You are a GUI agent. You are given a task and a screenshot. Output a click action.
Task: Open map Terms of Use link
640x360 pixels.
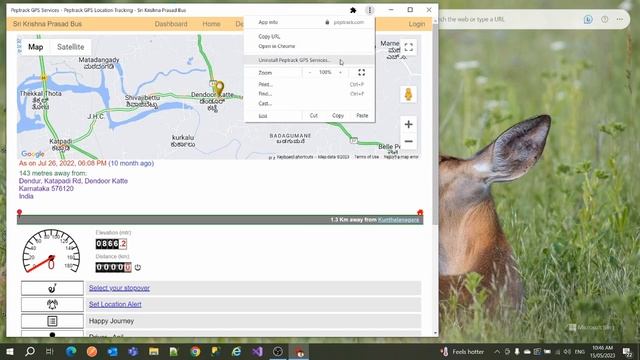coord(367,157)
